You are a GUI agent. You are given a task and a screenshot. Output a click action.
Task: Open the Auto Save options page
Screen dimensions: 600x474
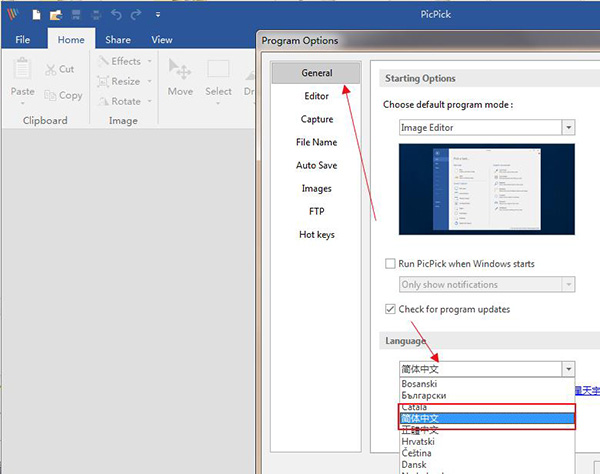316,165
